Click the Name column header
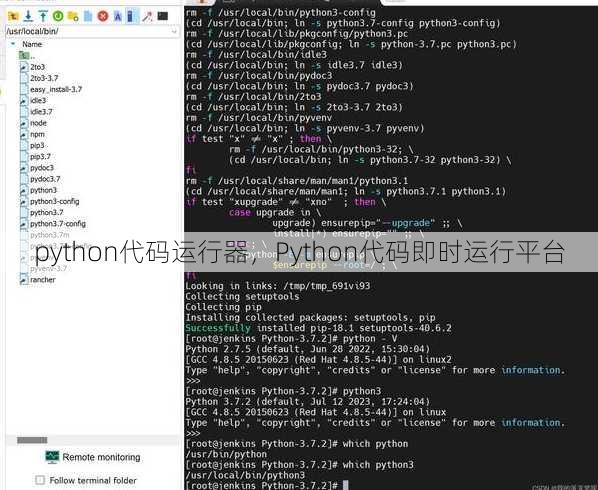 [32, 44]
